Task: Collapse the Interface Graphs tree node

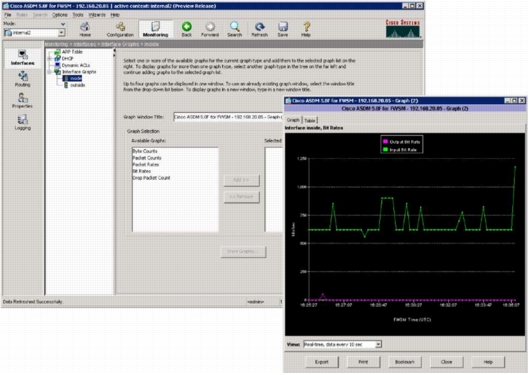Action: pos(50,72)
